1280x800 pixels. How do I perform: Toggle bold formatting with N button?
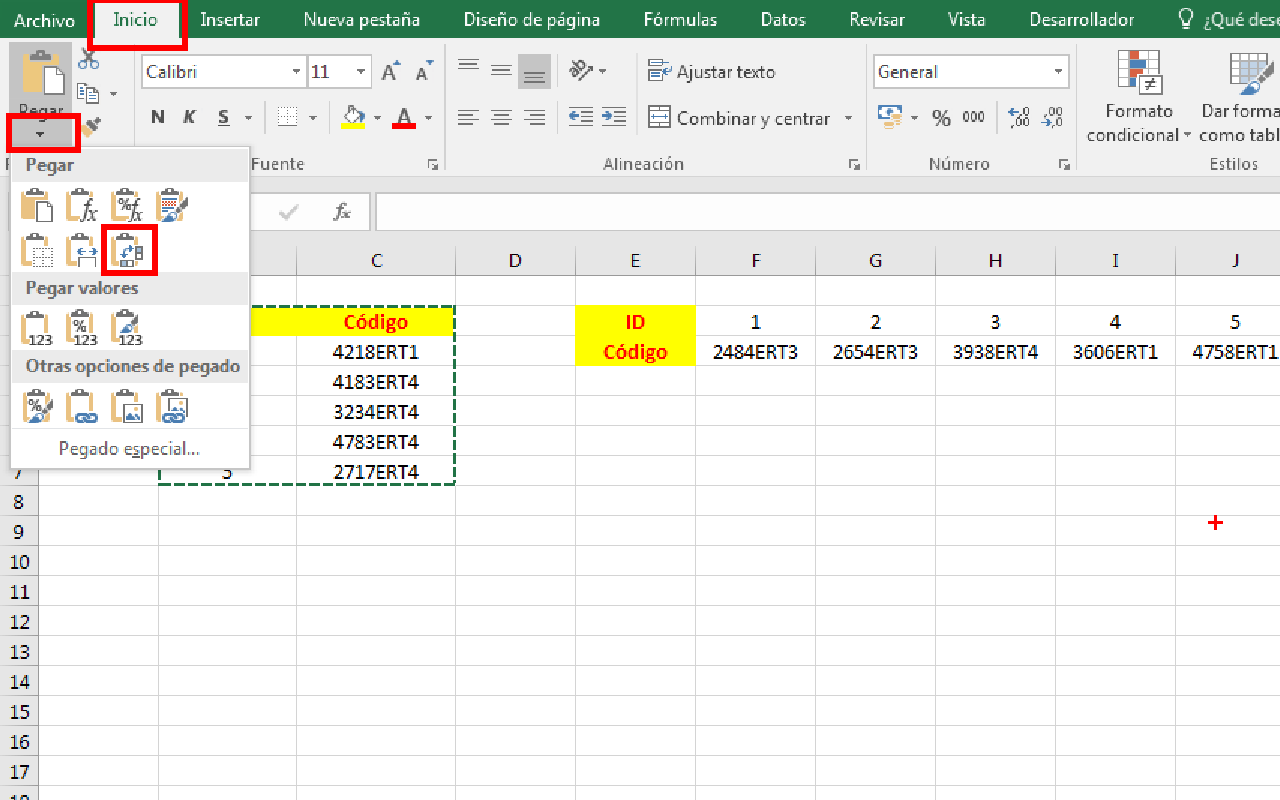(x=157, y=117)
